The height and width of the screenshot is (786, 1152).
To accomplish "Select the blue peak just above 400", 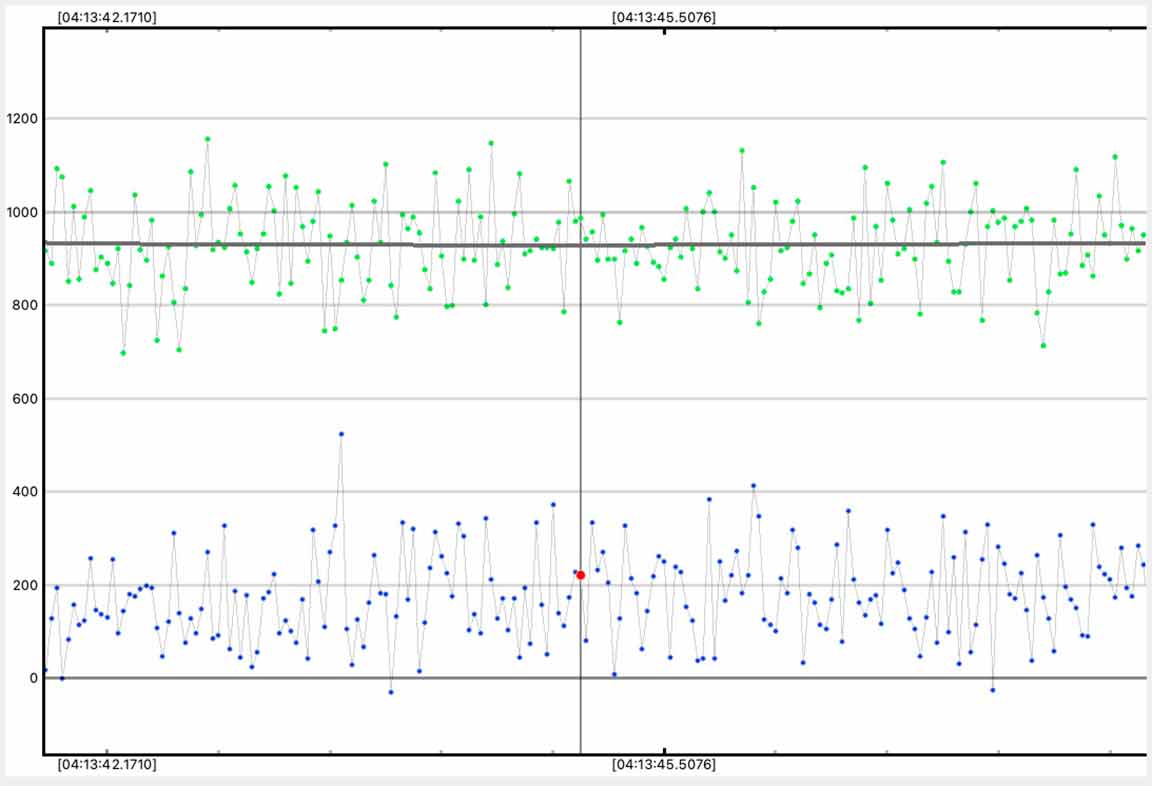I will click(x=753, y=486).
